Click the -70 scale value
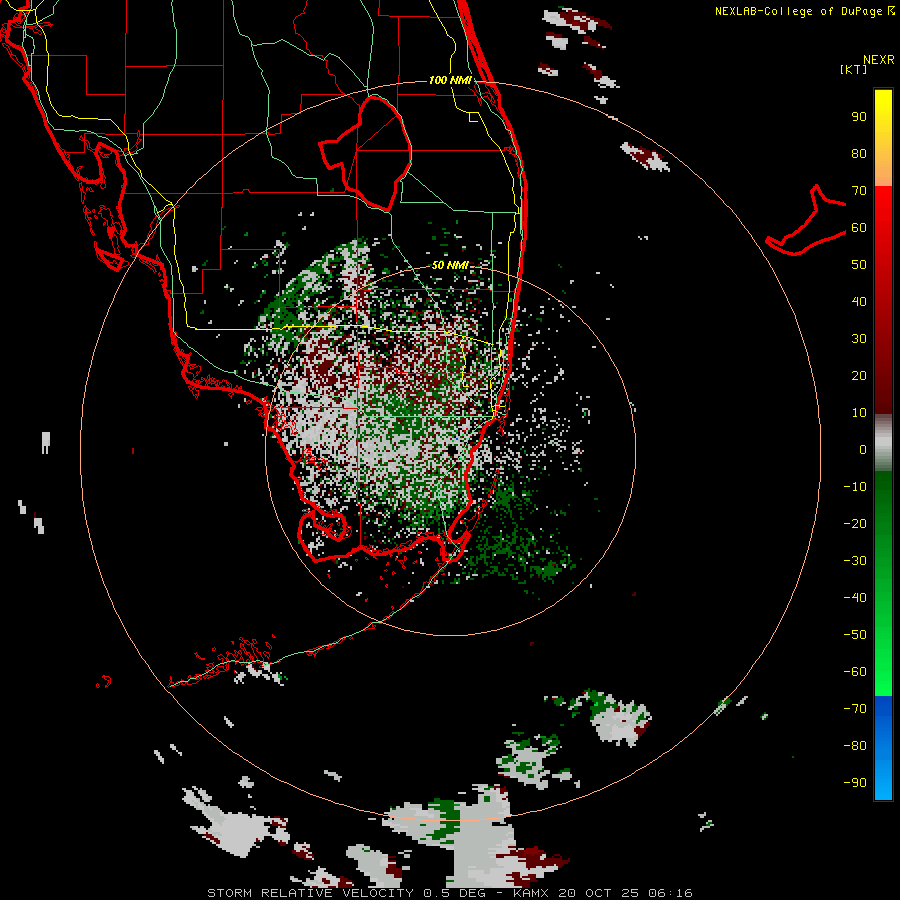Screen dimensions: 900x900 [x=855, y=709]
